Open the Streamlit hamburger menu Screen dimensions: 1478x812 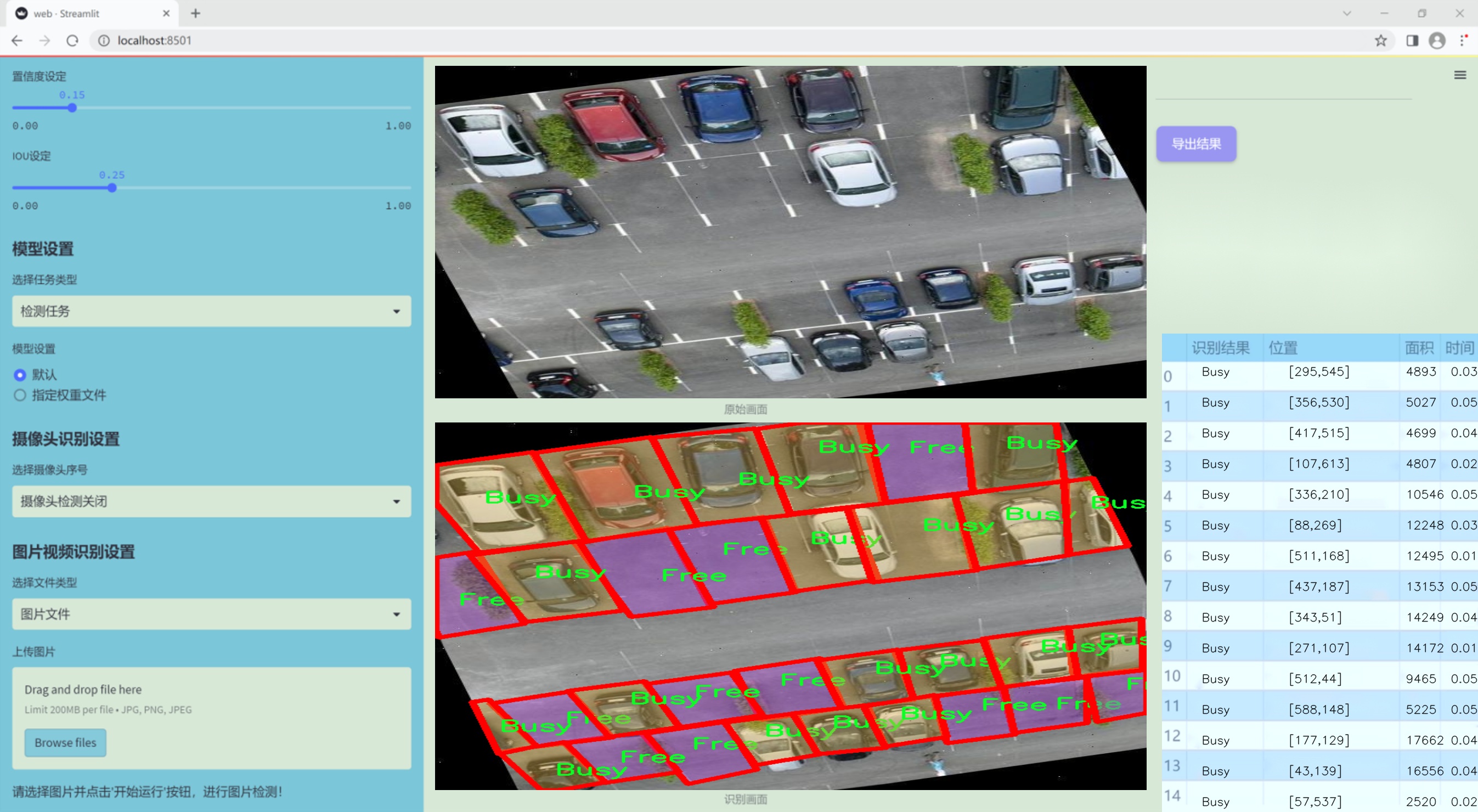point(1460,75)
